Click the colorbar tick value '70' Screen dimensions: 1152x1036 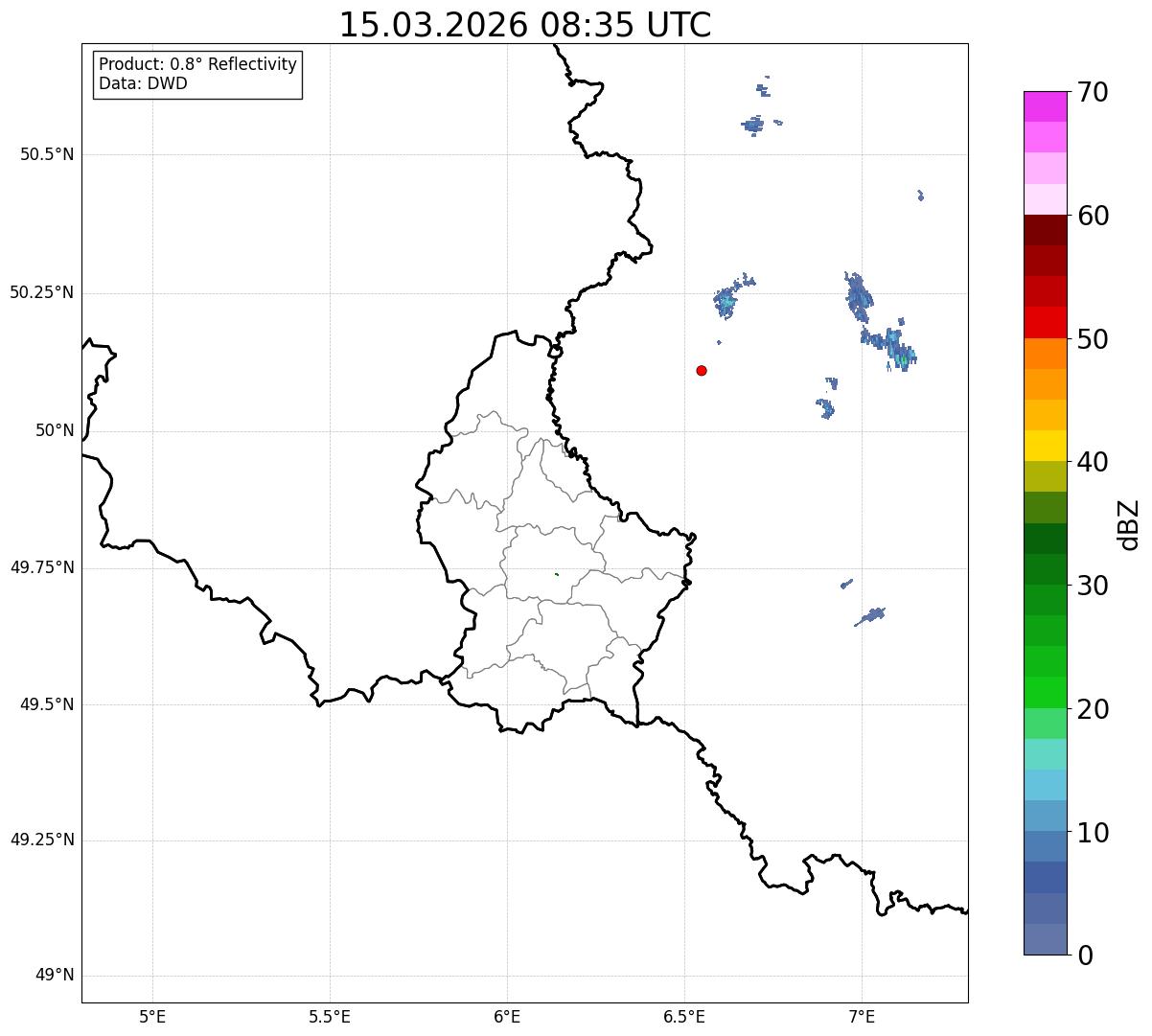pos(1093,92)
